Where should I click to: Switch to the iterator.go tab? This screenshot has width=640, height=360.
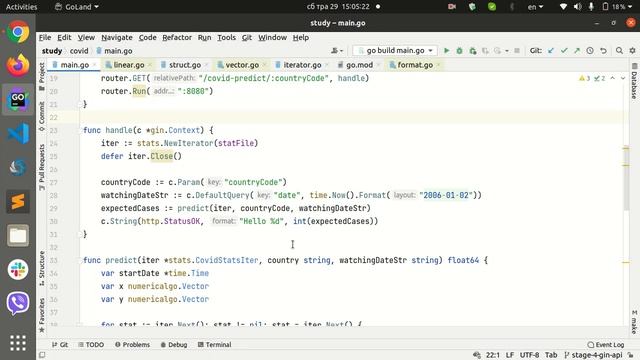(x=302, y=65)
